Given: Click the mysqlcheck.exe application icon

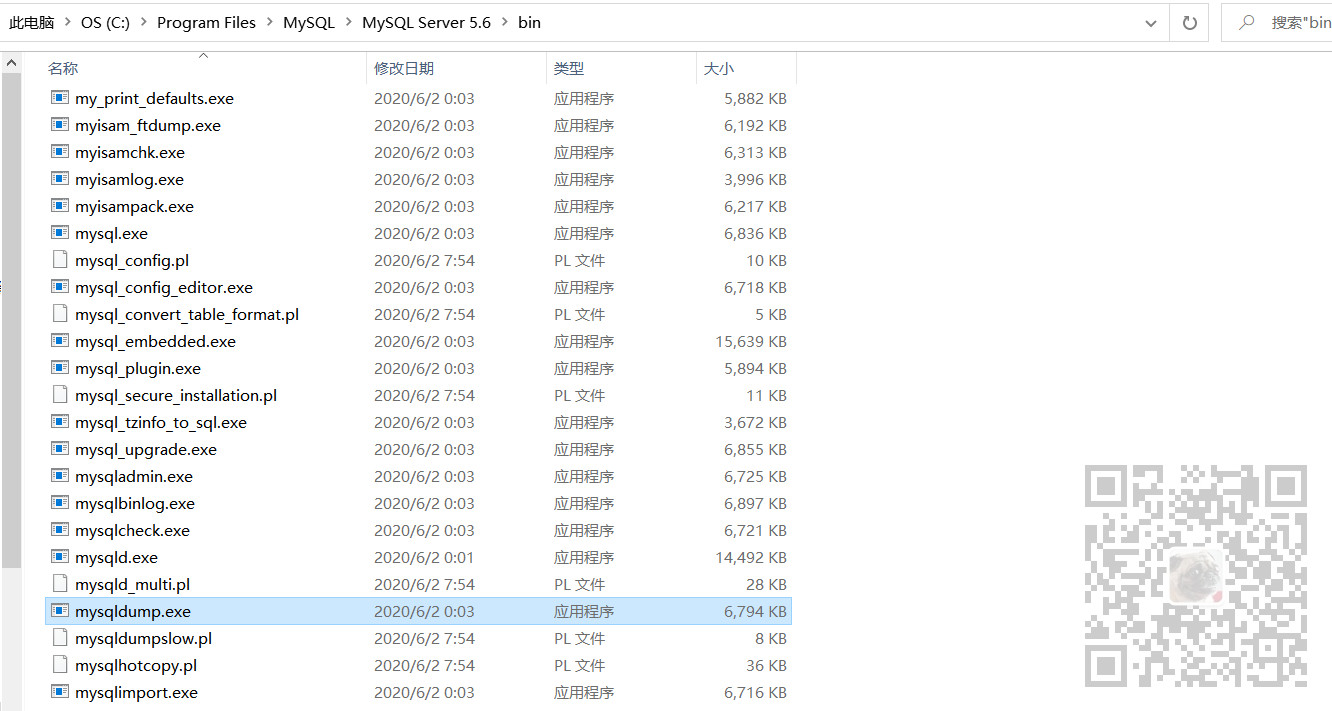Looking at the screenshot, I should (60, 530).
